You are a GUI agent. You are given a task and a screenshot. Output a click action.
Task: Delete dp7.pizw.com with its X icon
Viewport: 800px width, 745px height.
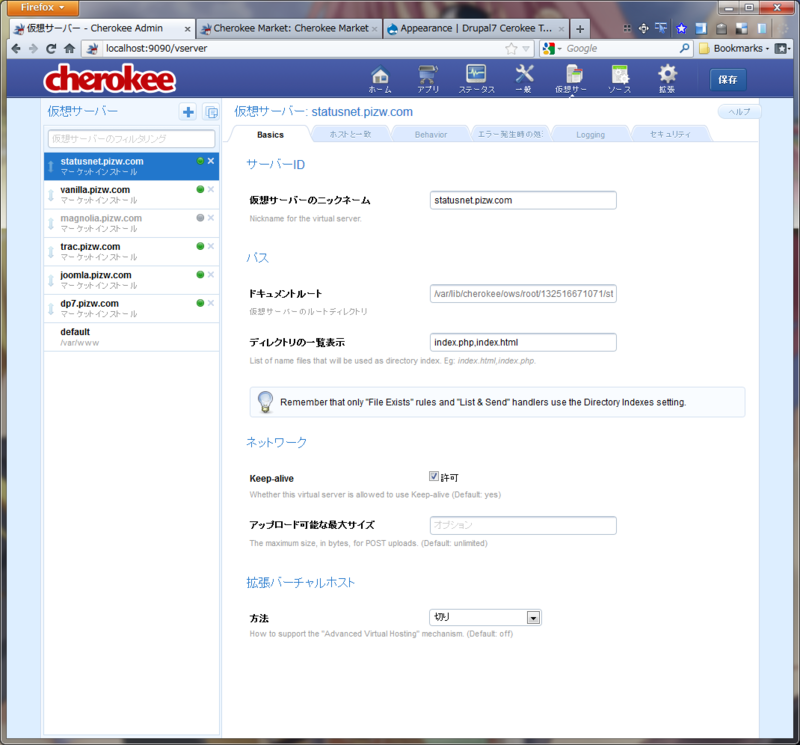(211, 303)
